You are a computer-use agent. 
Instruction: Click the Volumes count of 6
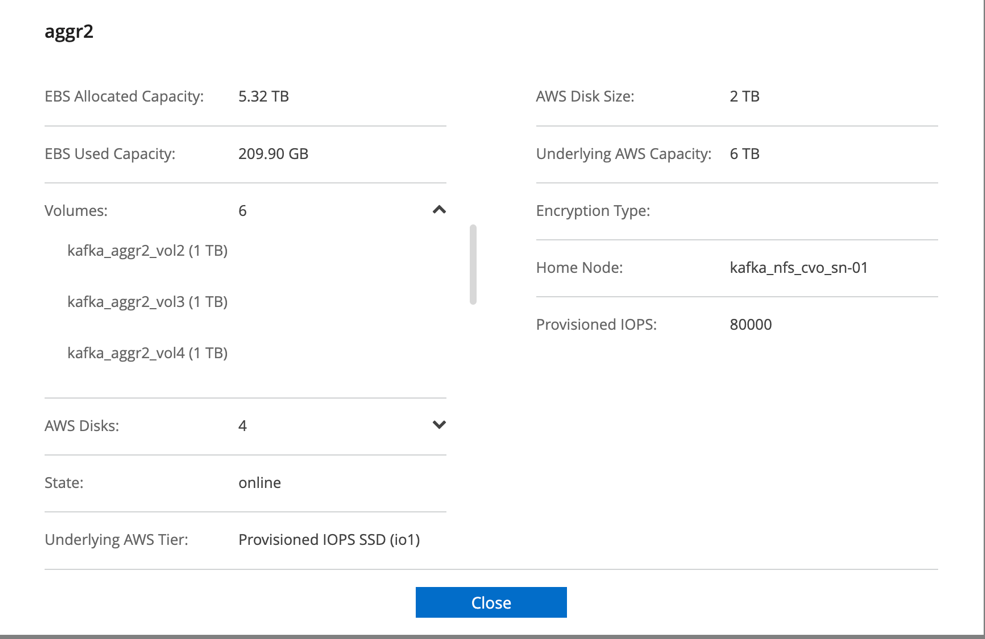click(243, 211)
